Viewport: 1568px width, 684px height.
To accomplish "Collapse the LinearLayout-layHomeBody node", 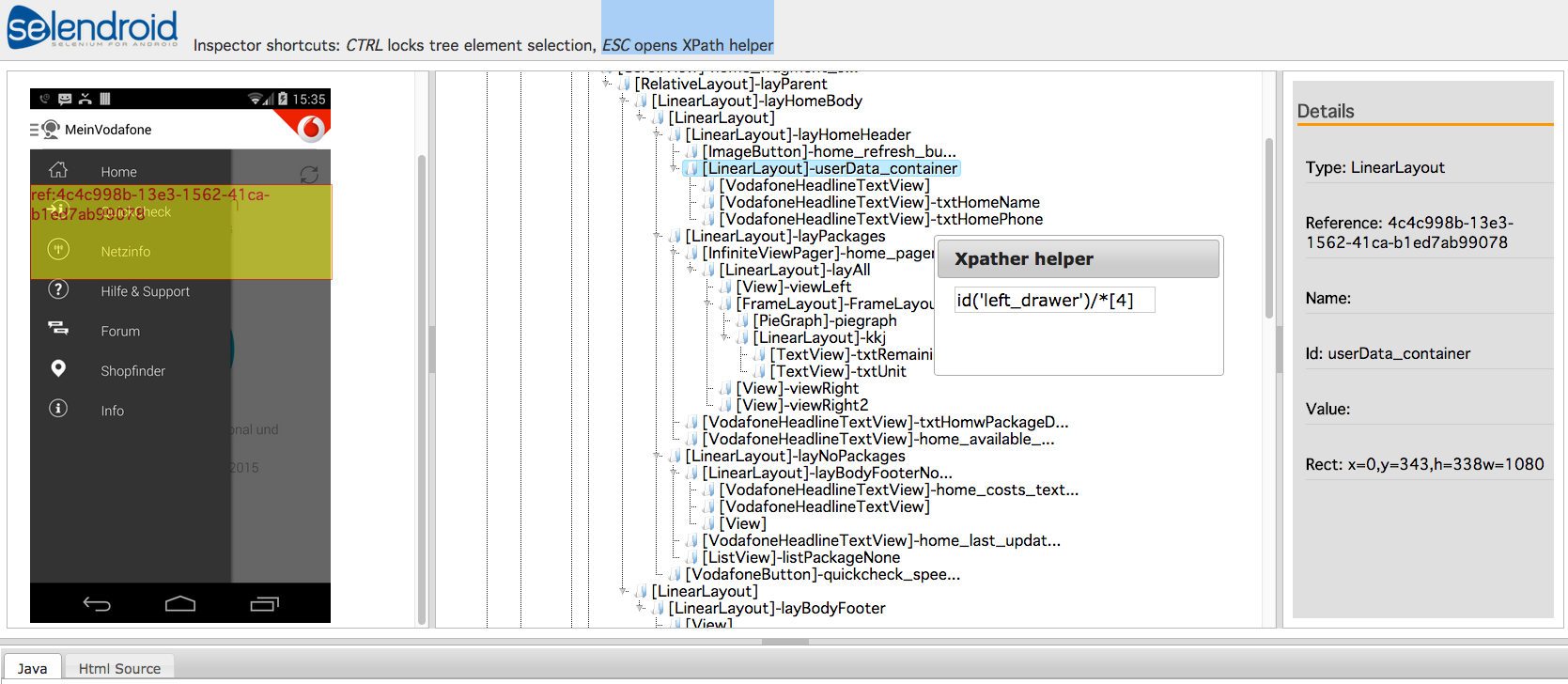I will tap(624, 101).
